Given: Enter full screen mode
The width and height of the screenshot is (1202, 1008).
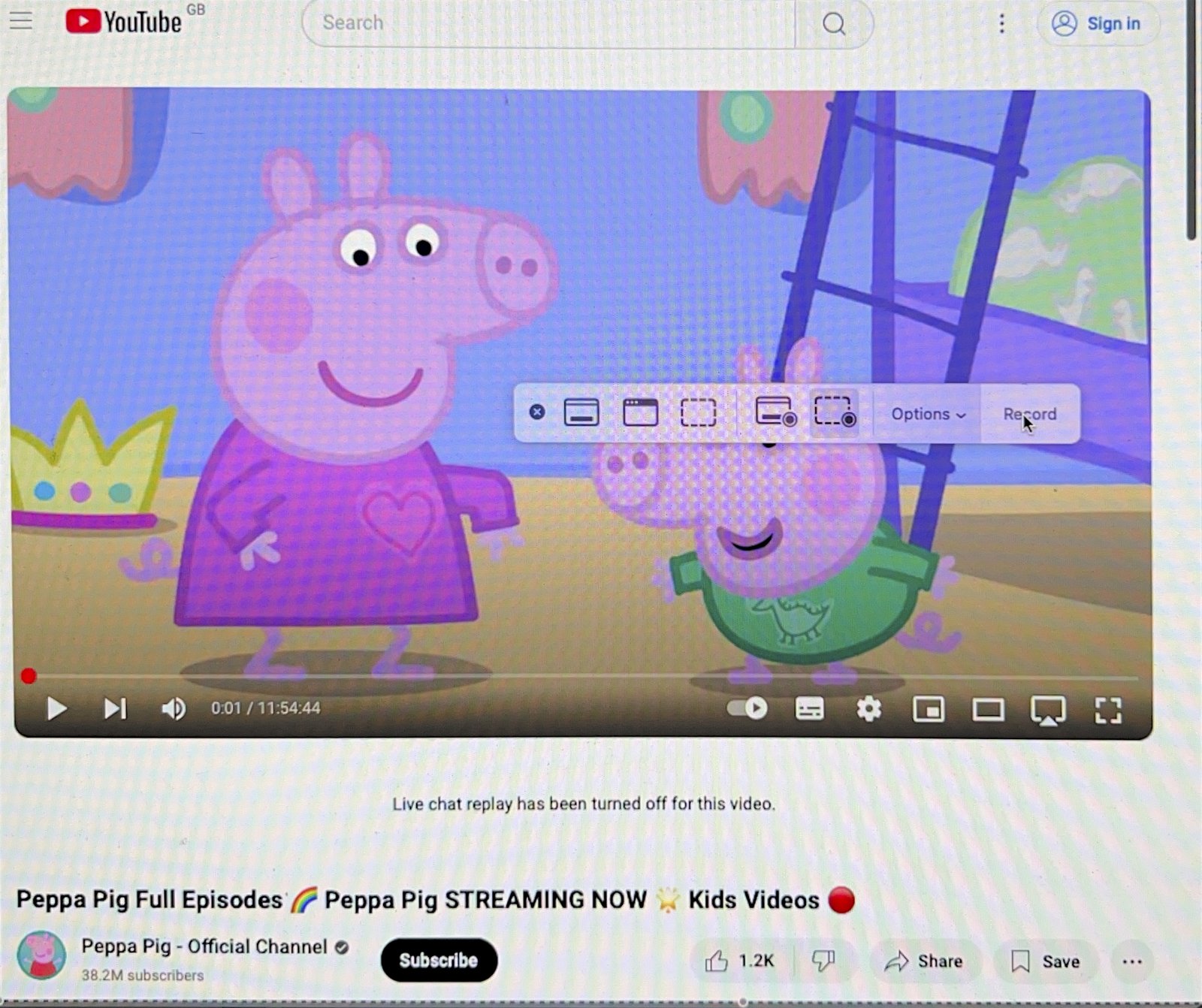Looking at the screenshot, I should (x=1108, y=709).
